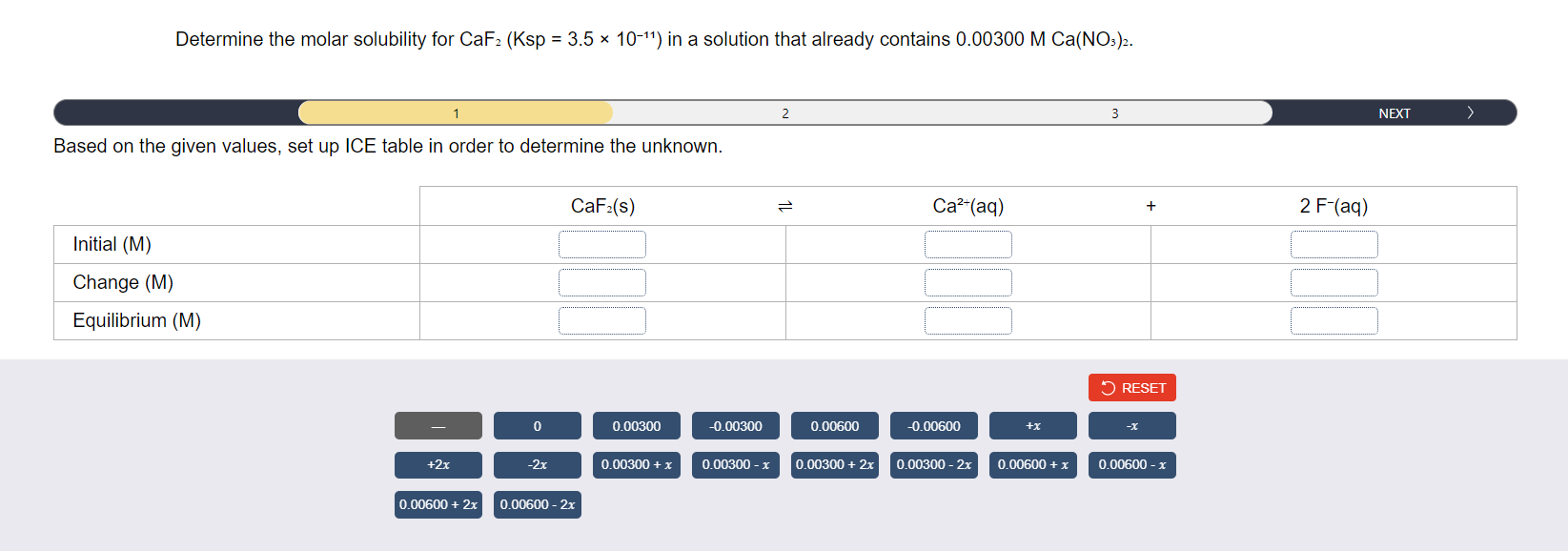
Task: Choose the 0.00300 + x tile
Action: (636, 465)
